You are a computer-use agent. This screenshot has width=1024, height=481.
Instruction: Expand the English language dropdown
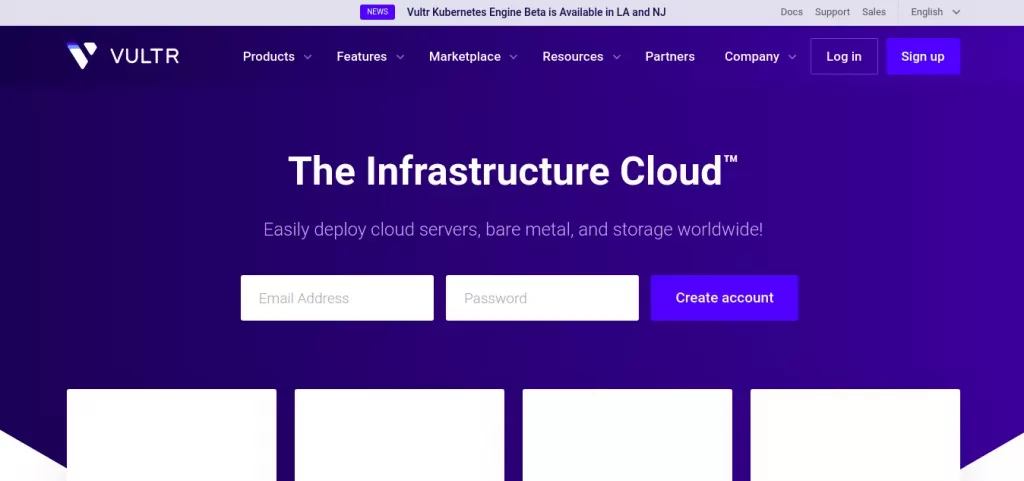pyautogui.click(x=935, y=12)
